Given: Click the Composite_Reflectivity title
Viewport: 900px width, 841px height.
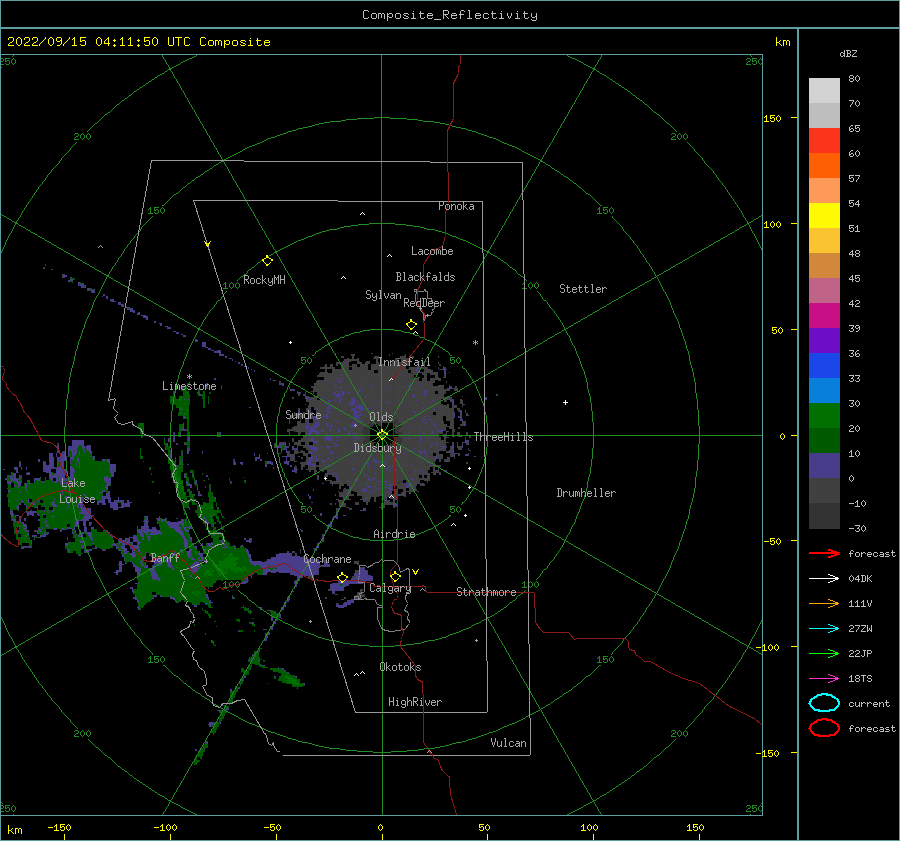Looking at the screenshot, I should click(x=450, y=15).
